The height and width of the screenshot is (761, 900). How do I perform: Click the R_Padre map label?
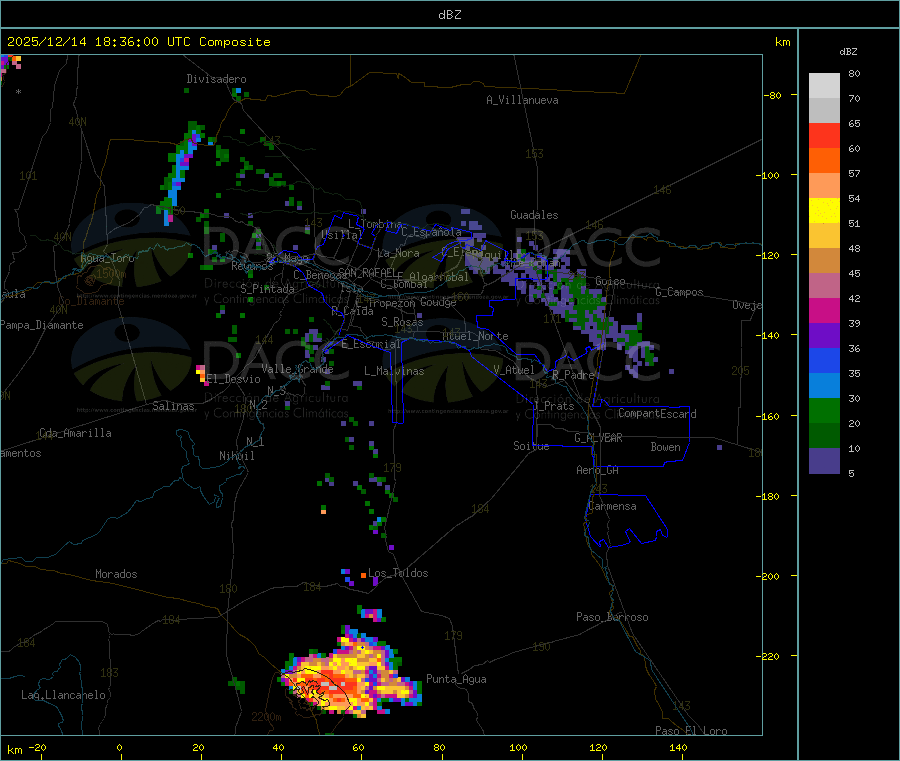573,375
